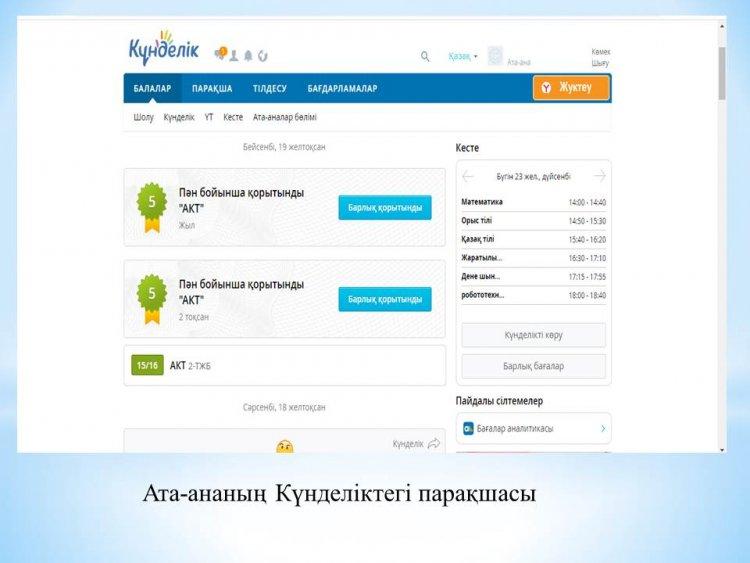Go to next day in Кесте
Screen dimensions: 750x563
pyautogui.click(x=600, y=177)
